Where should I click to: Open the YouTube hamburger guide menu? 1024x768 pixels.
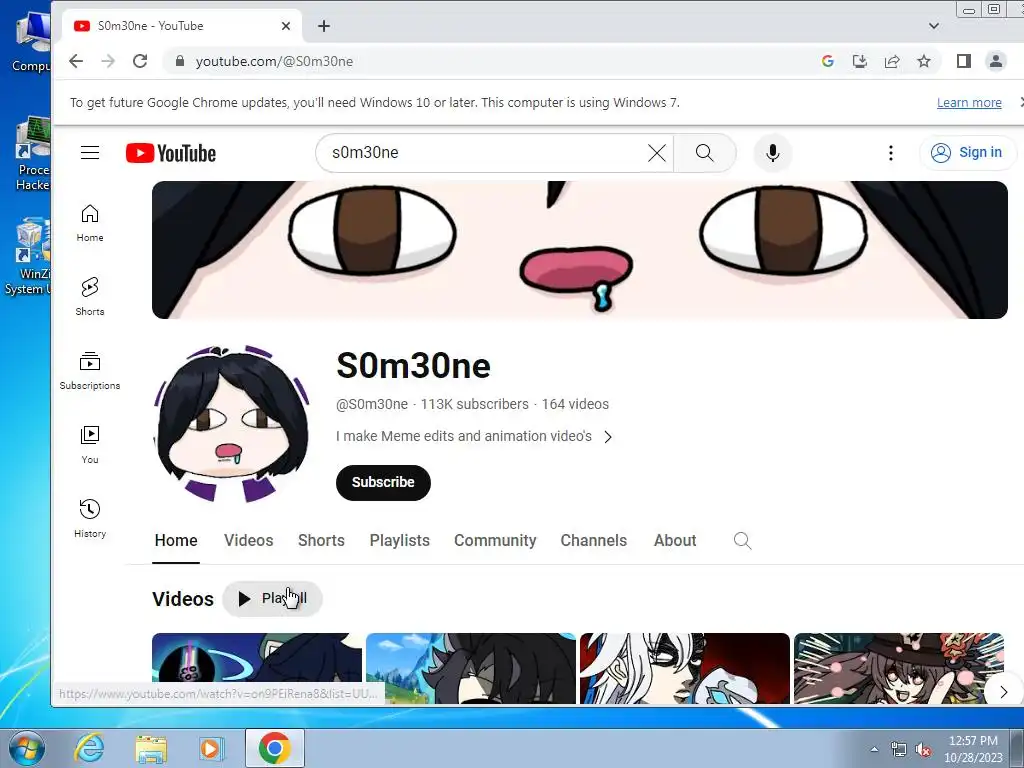click(90, 153)
